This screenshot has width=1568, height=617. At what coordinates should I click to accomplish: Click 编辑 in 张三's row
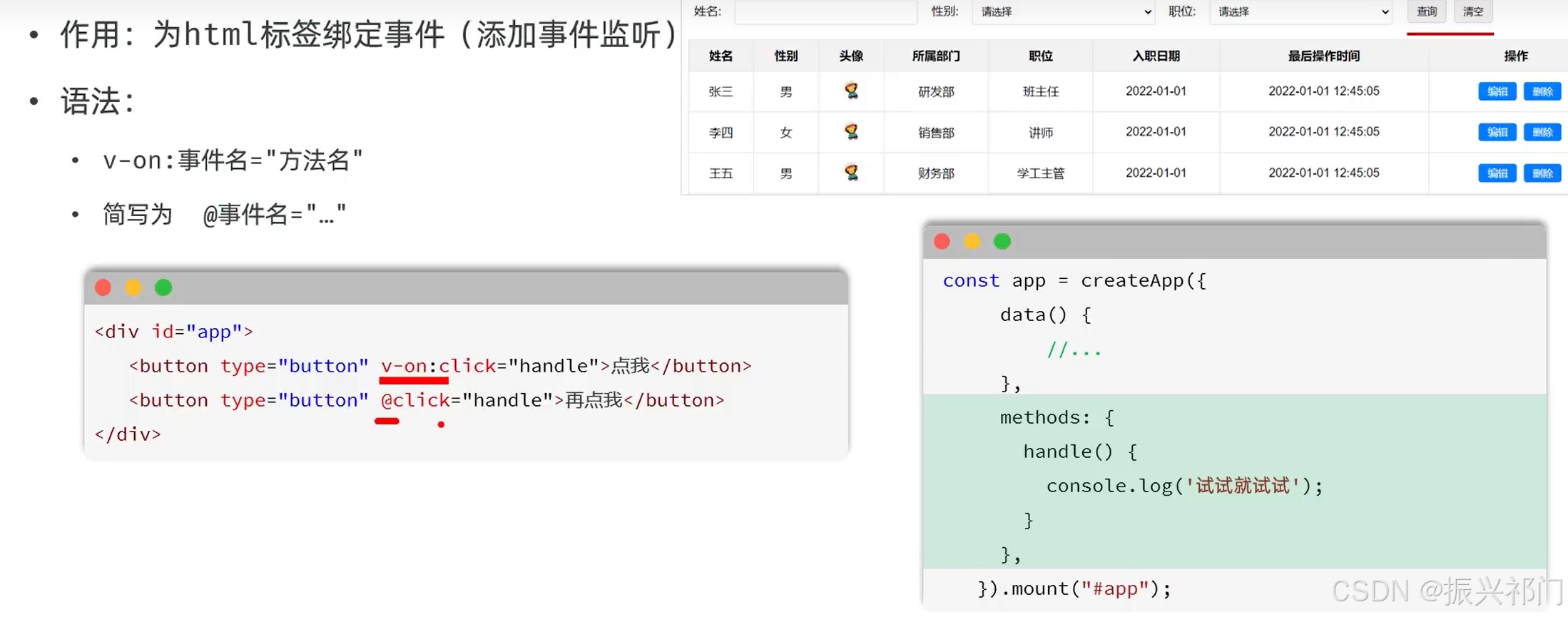click(x=1497, y=91)
